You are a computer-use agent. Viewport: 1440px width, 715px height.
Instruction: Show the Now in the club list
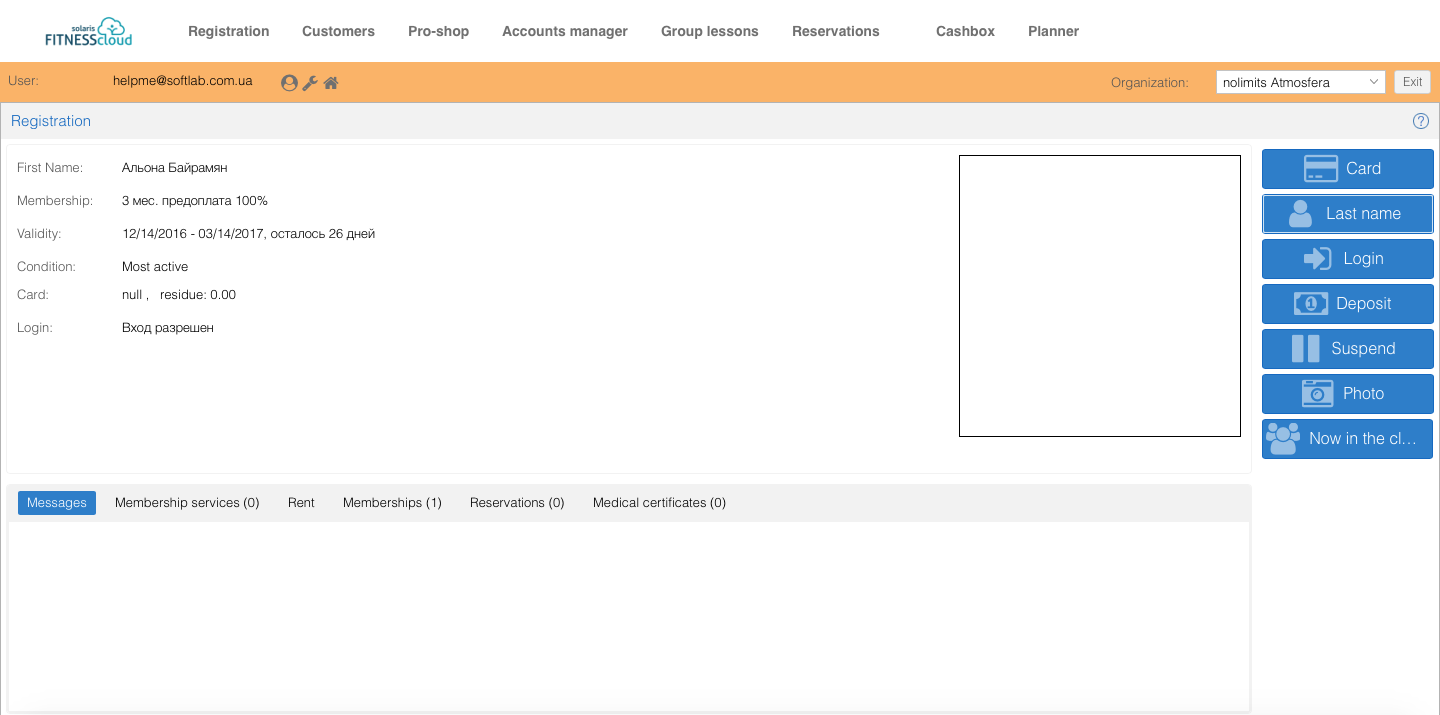click(x=1348, y=439)
